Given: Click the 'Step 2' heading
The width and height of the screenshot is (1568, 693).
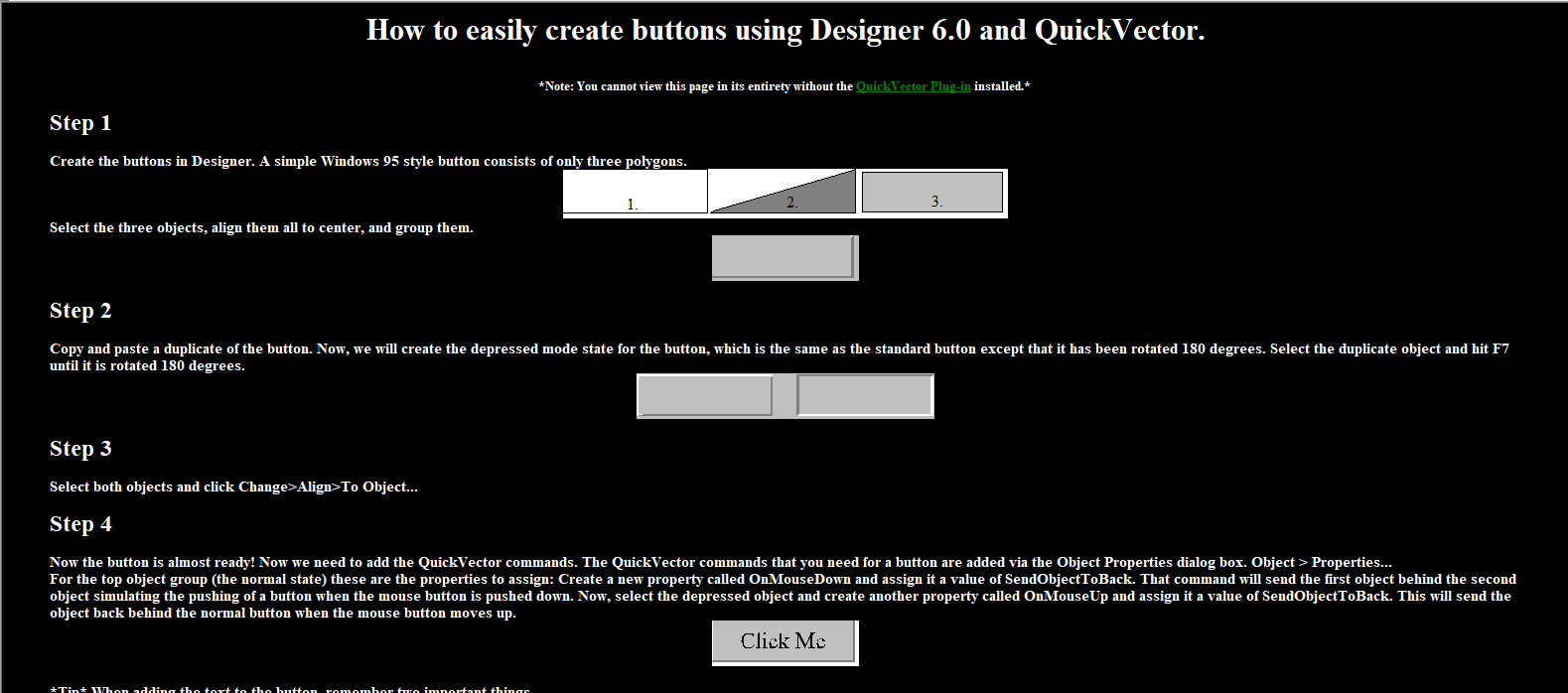Looking at the screenshot, I should coord(80,311).
